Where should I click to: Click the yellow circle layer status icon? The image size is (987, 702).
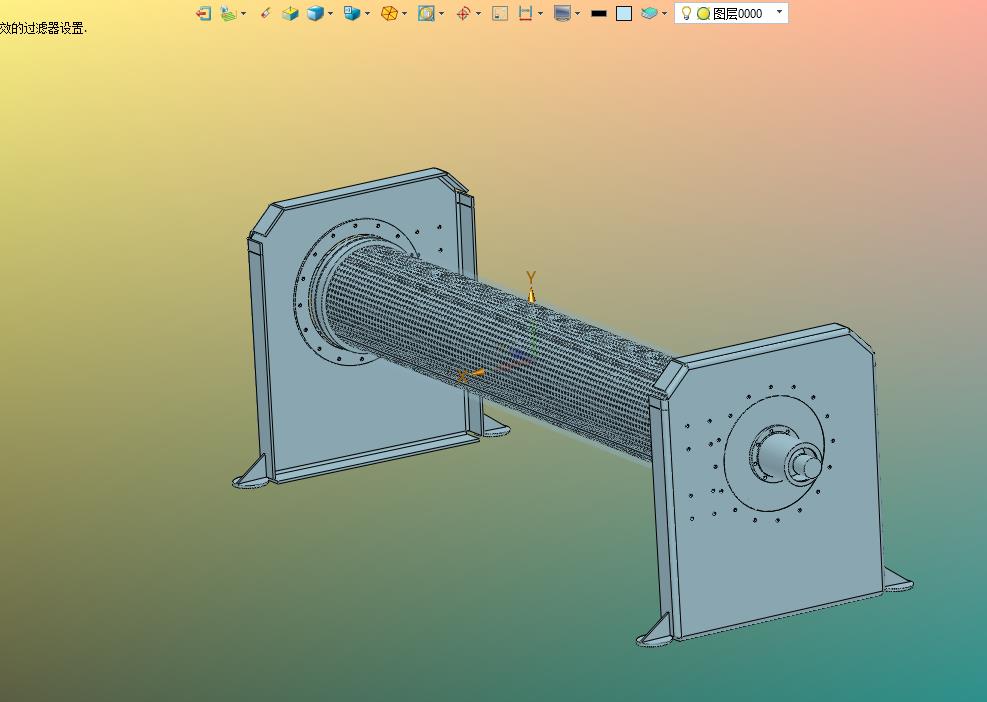click(x=704, y=13)
